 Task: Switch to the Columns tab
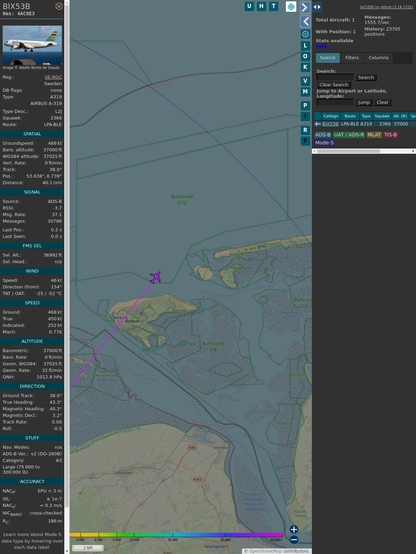[378, 58]
